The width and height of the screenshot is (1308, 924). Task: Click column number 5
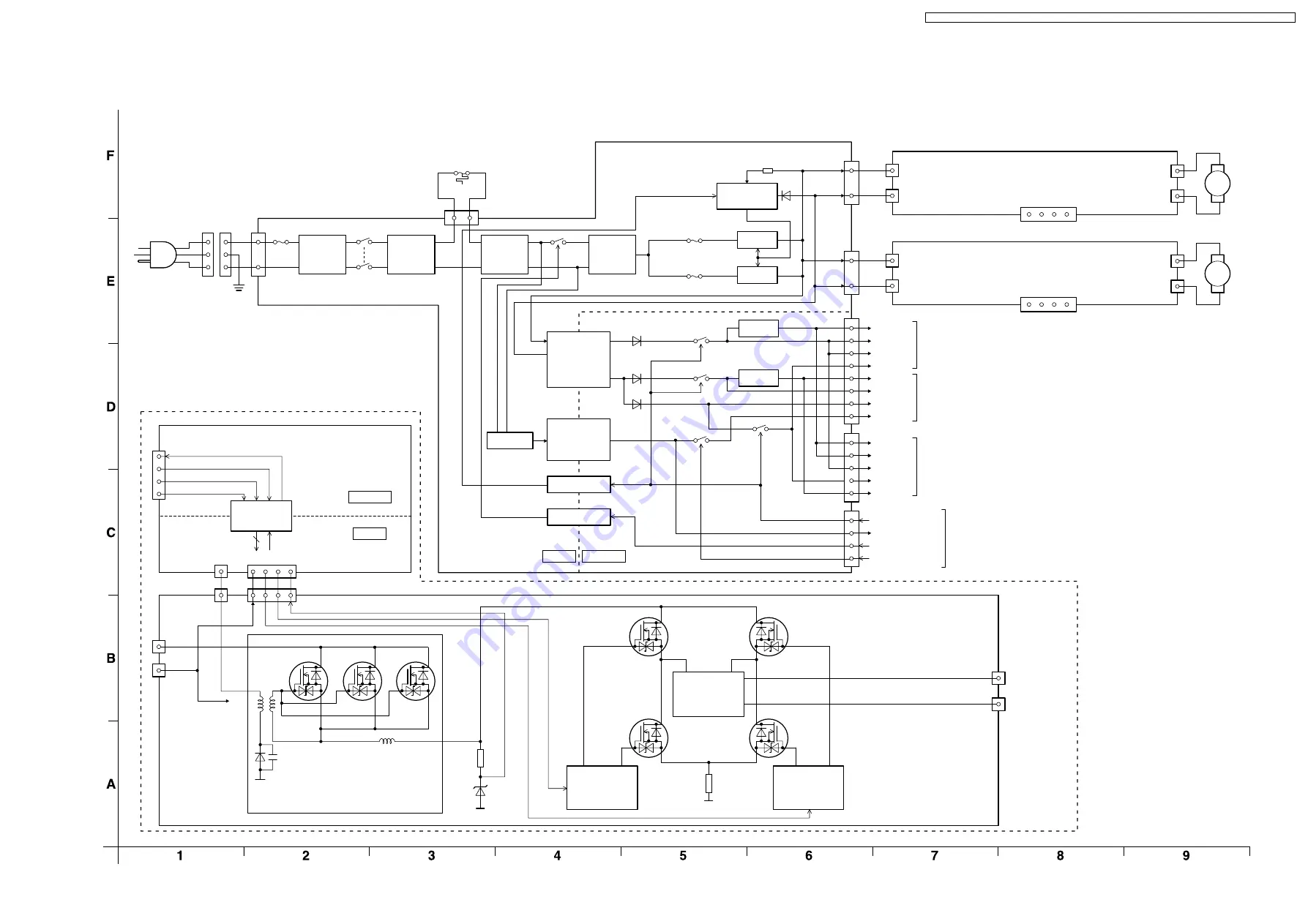683,856
